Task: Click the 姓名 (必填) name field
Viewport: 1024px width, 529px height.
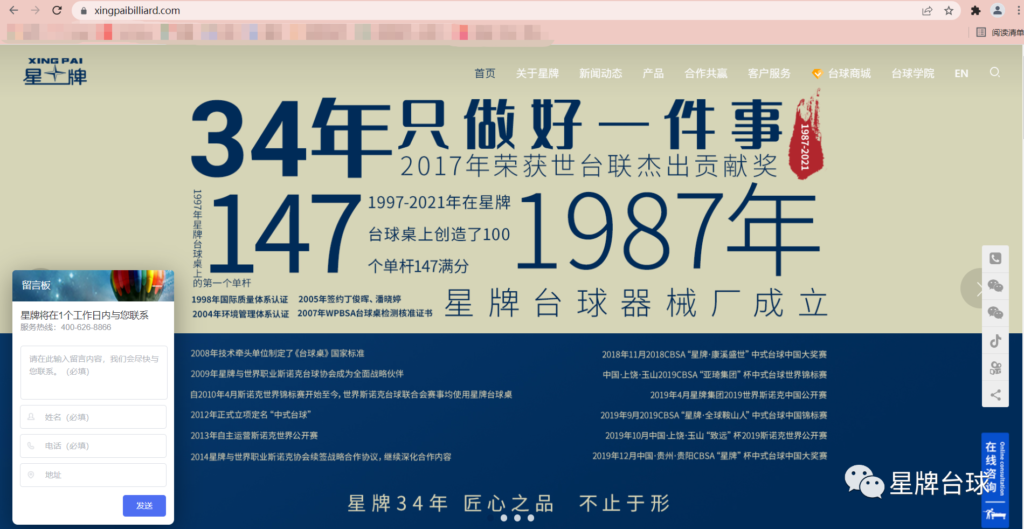Action: point(93,417)
